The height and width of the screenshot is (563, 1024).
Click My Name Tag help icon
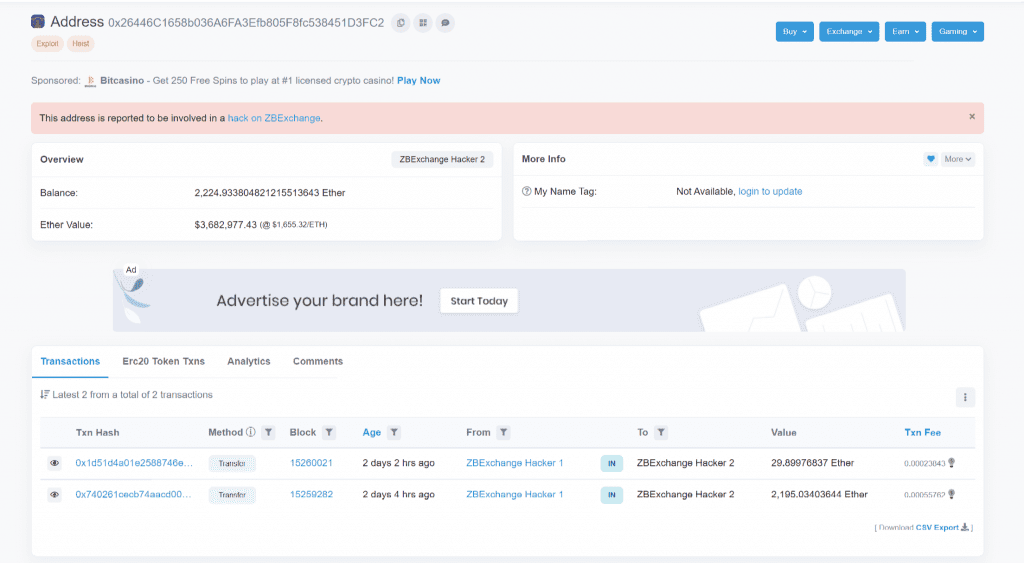click(526, 191)
